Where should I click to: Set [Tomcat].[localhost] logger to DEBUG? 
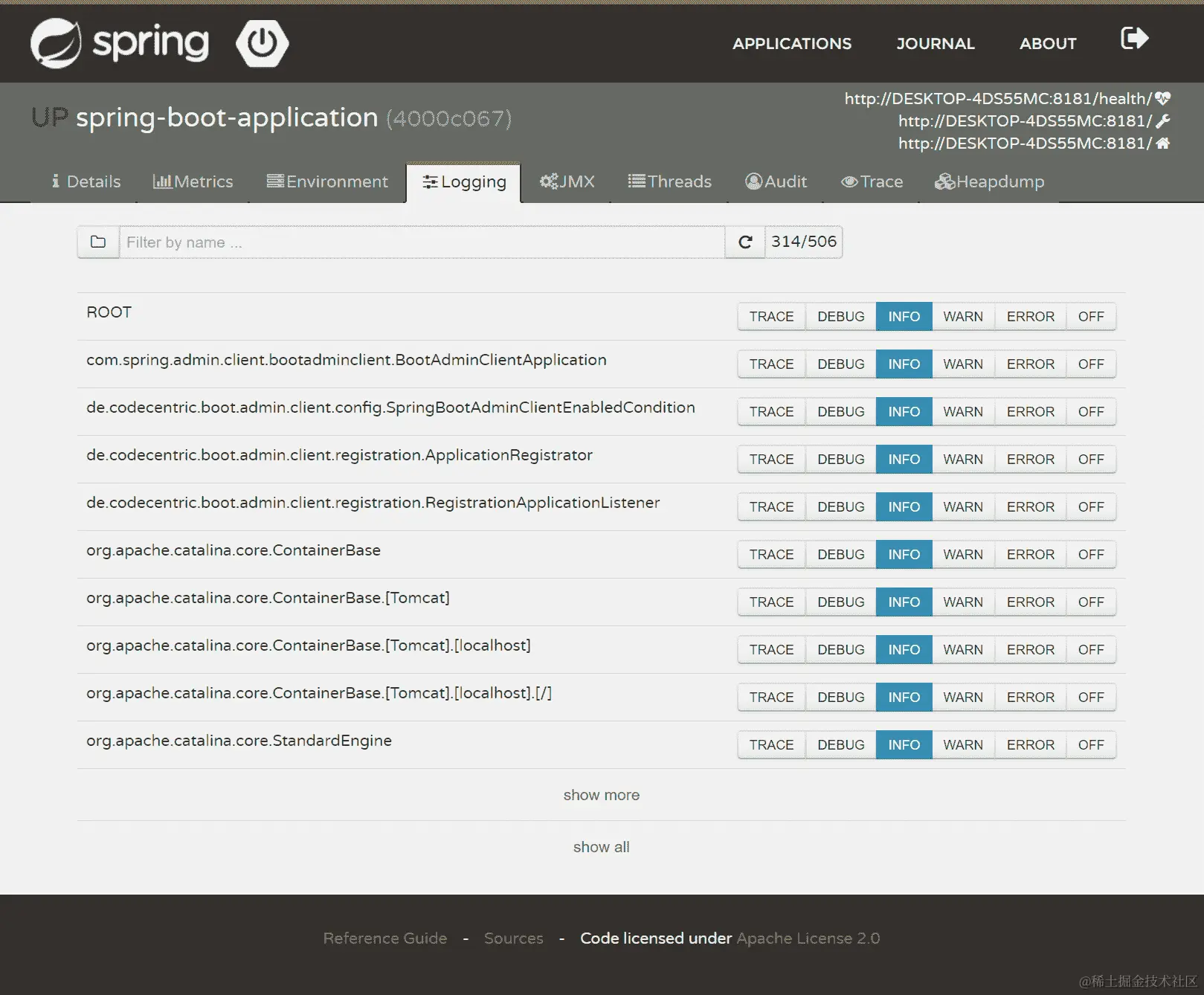[x=840, y=649]
